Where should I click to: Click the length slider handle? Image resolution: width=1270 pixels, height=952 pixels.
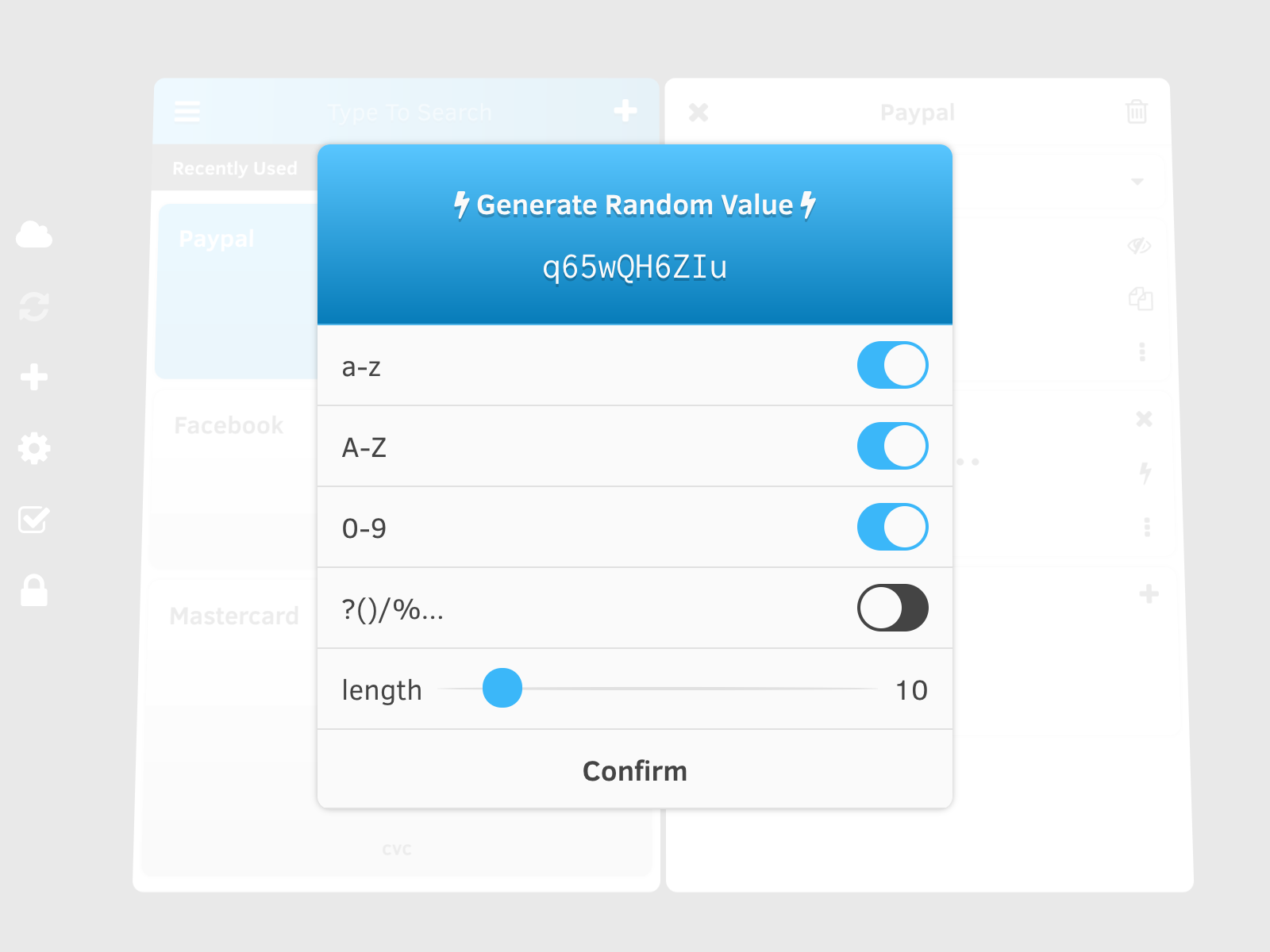click(x=502, y=688)
